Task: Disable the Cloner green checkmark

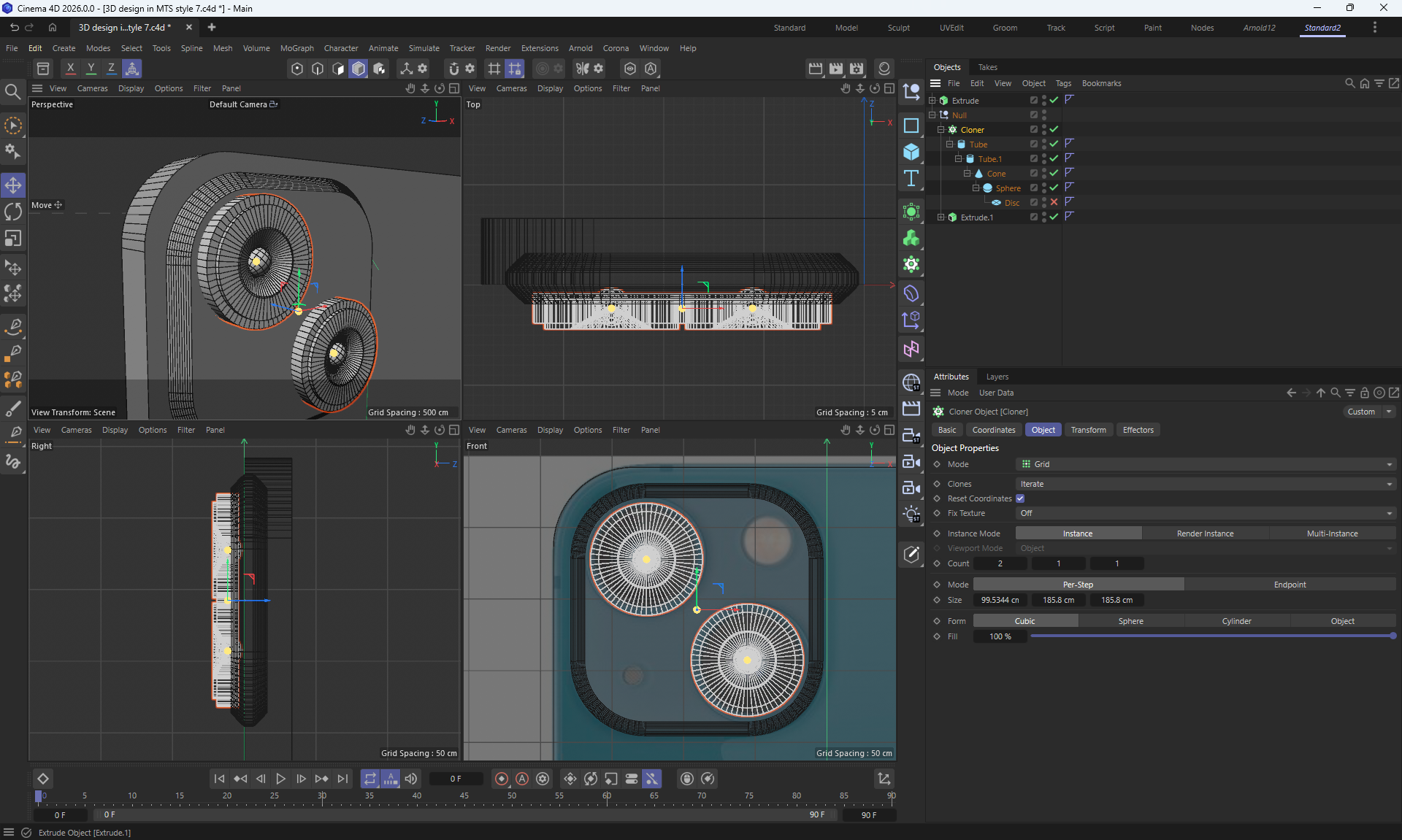Action: (x=1054, y=129)
